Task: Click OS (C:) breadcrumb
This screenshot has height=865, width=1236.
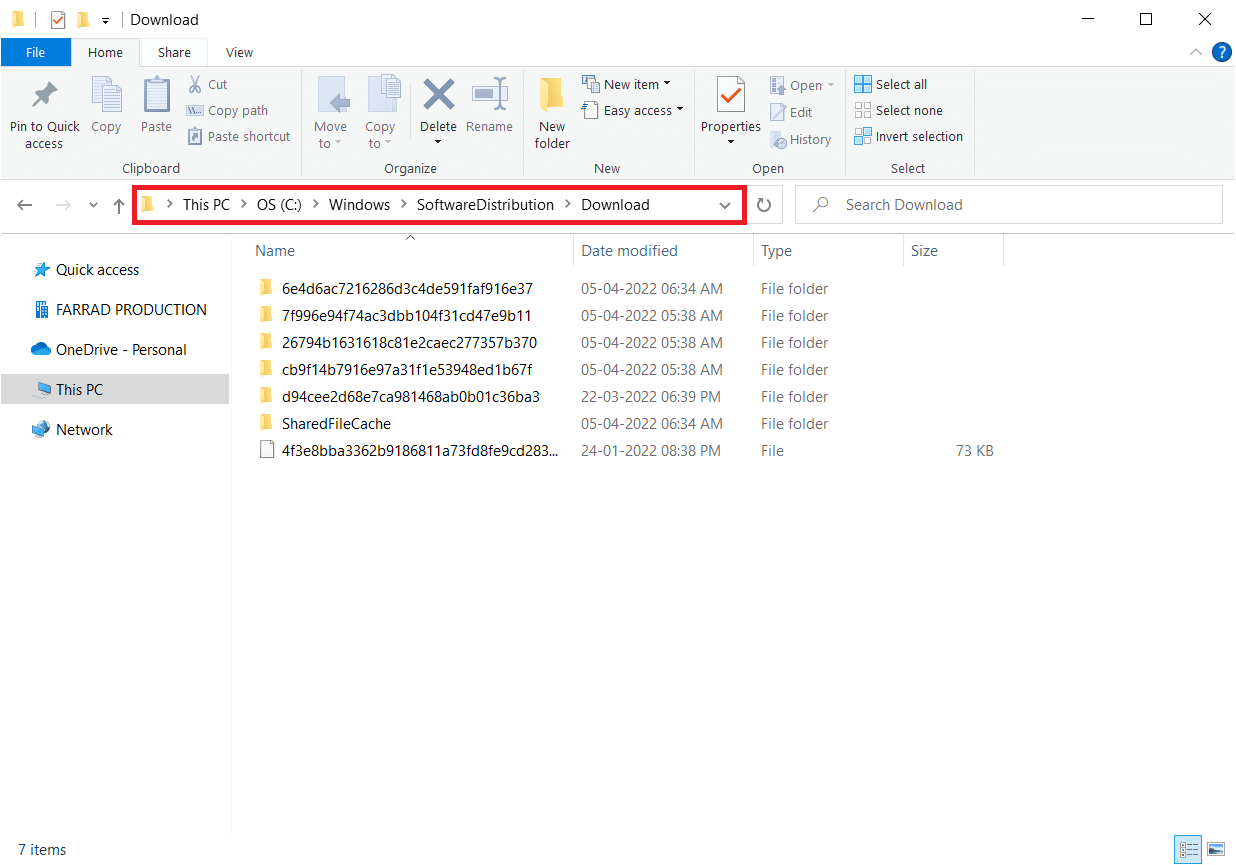Action: point(279,205)
